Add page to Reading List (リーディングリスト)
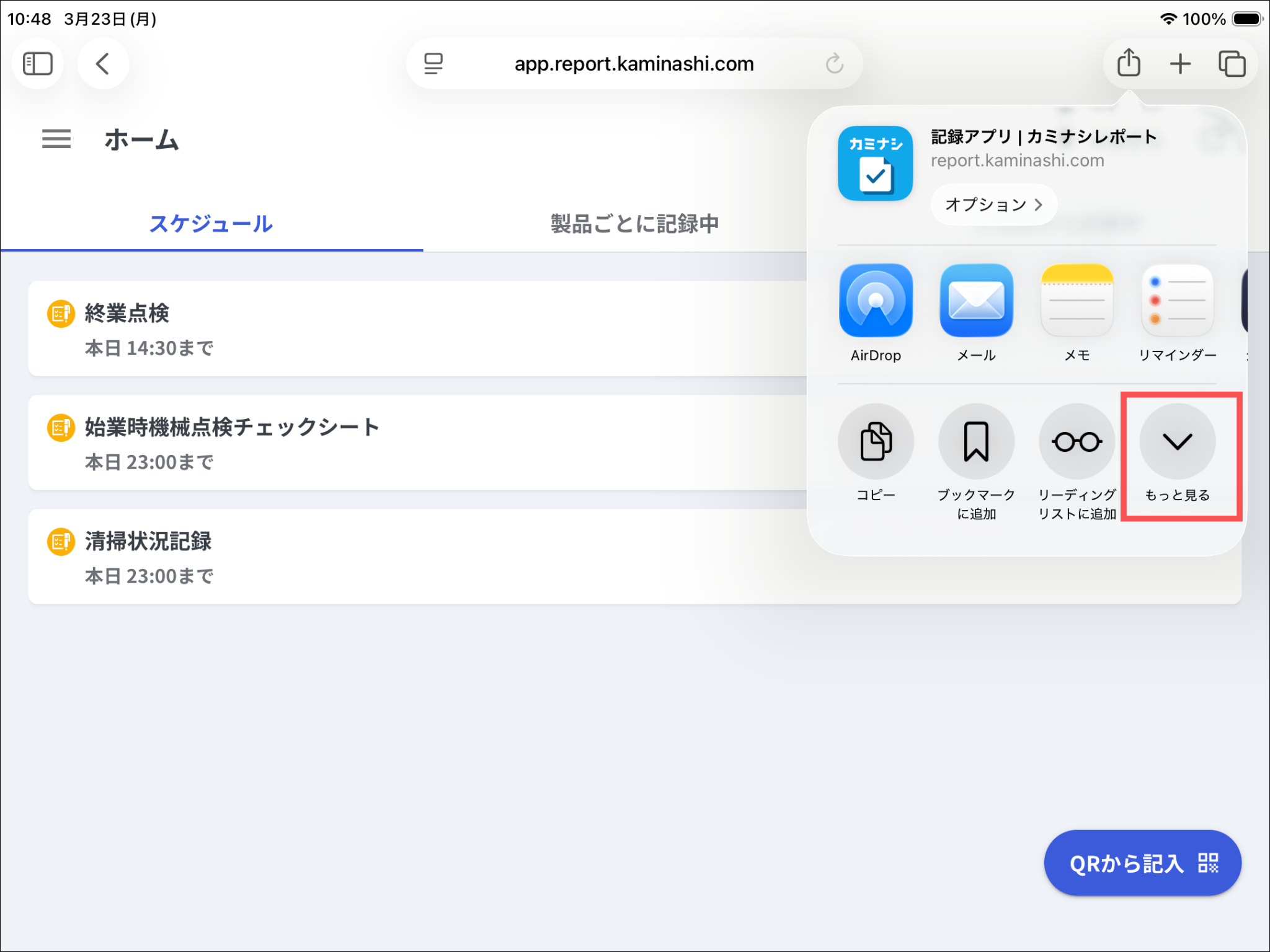This screenshot has width=1270, height=952. click(x=1077, y=441)
